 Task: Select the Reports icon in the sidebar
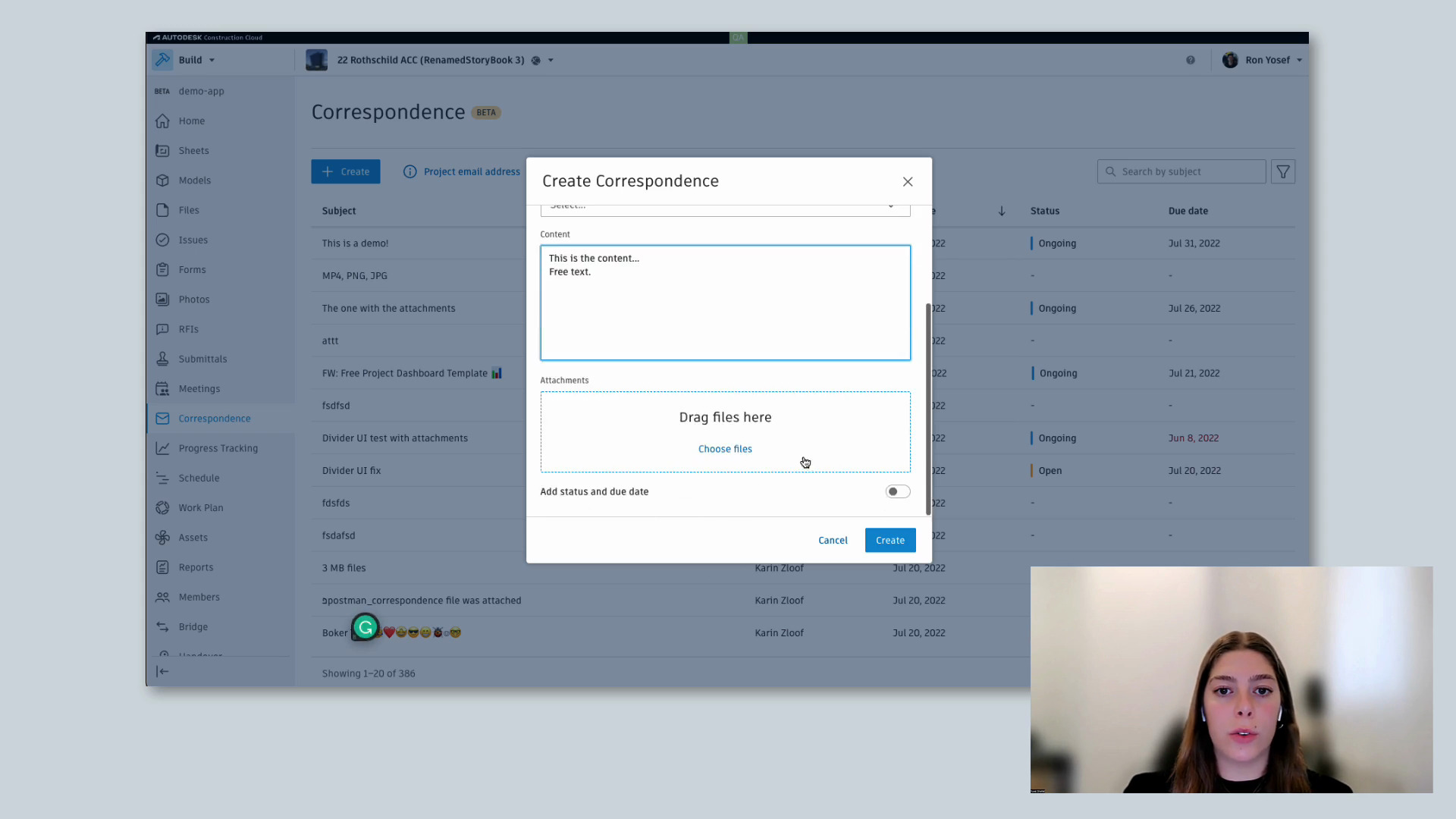(x=163, y=566)
